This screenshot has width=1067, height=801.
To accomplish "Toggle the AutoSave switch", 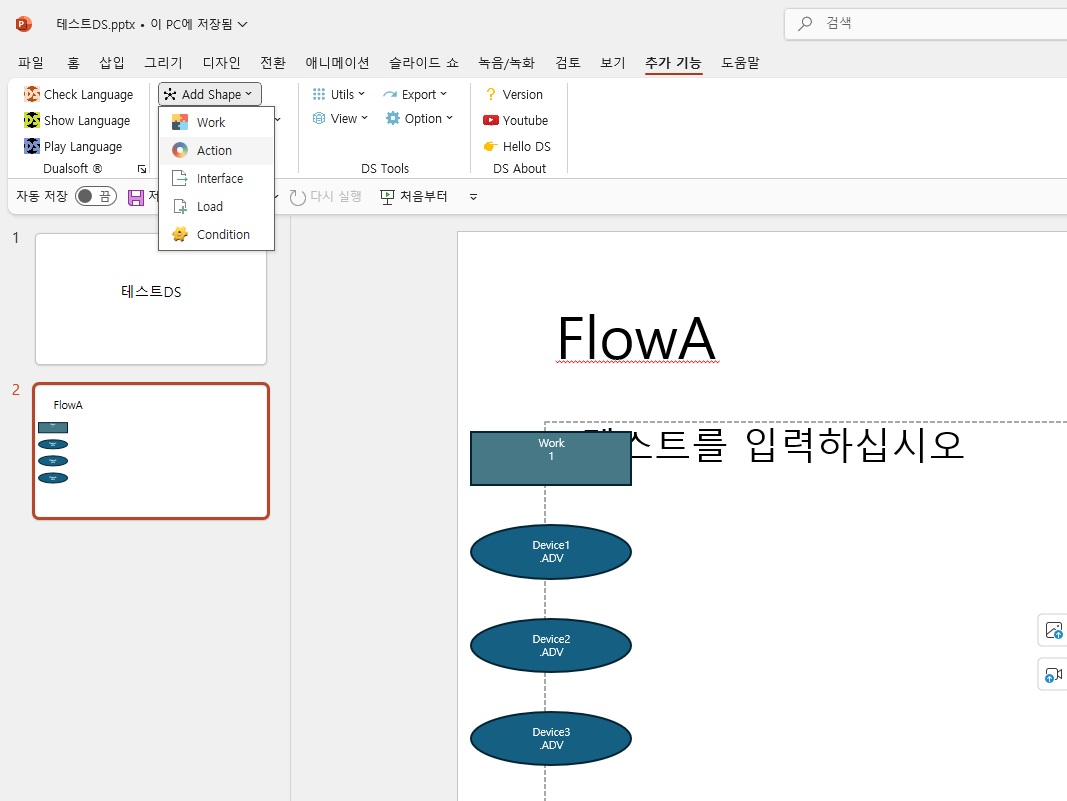I will (95, 197).
